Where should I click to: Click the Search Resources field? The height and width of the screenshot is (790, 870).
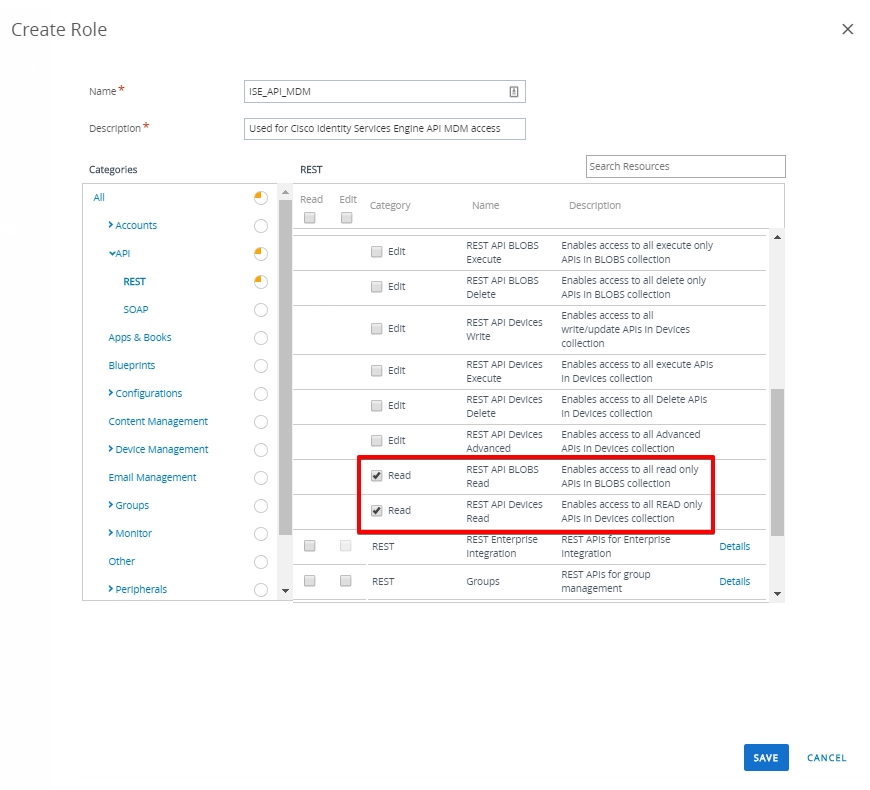pos(685,167)
